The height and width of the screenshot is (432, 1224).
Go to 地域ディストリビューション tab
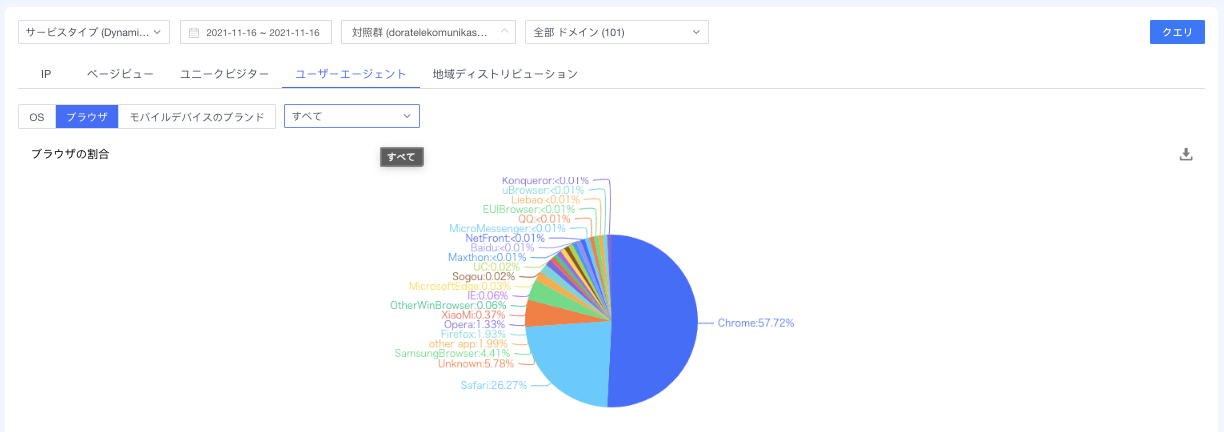505,74
